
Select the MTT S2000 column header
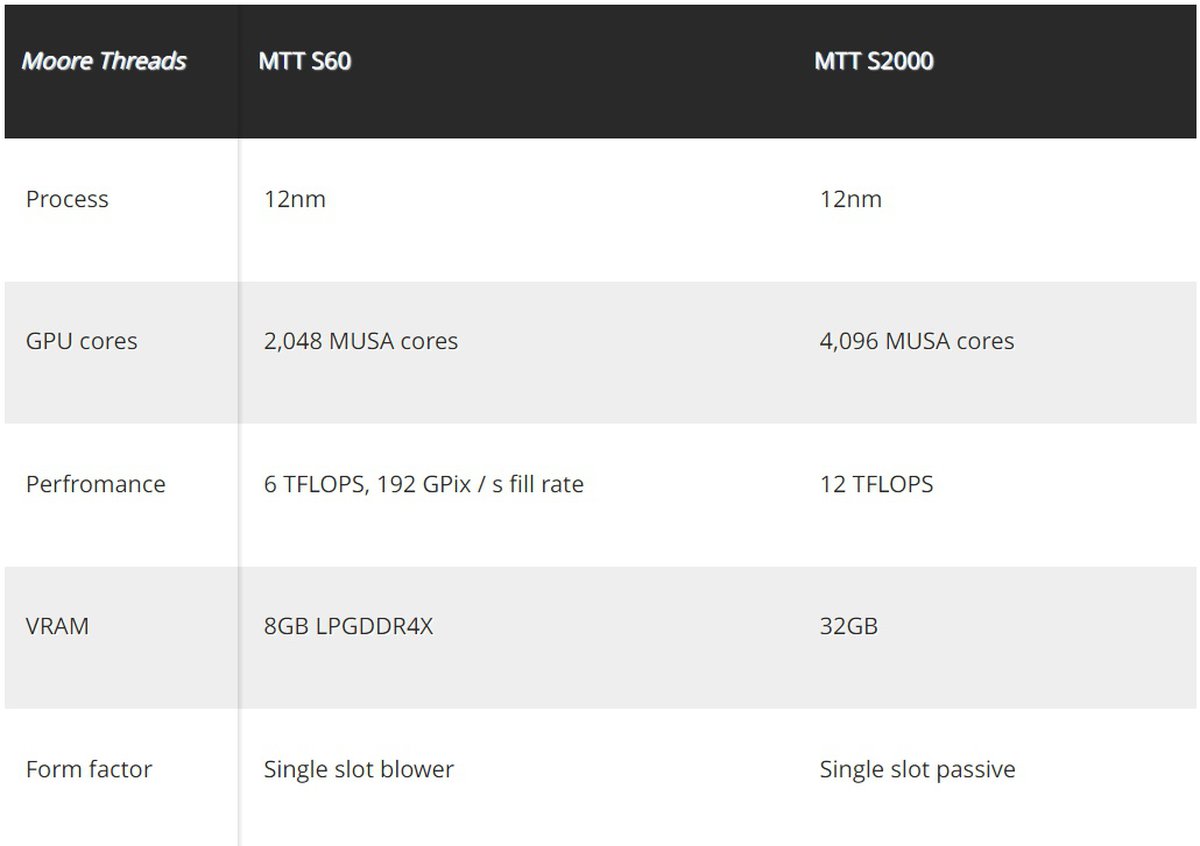point(874,61)
